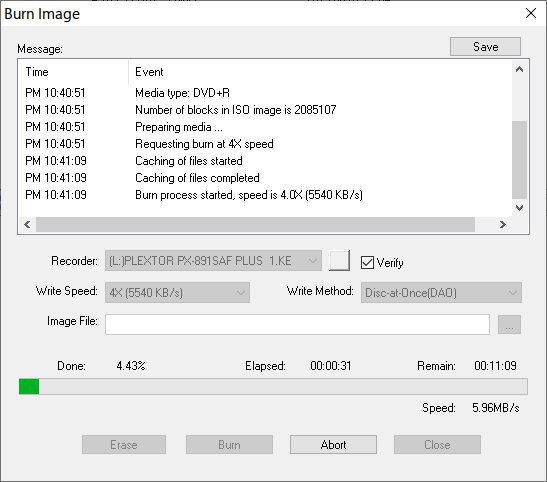Click the greyed-out Burn button

tap(229, 445)
